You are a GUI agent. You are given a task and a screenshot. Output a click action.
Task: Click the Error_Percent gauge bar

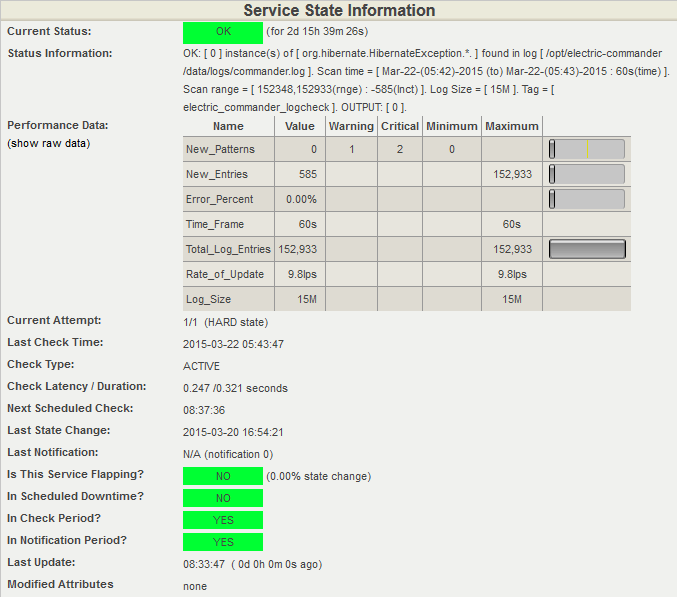point(586,199)
